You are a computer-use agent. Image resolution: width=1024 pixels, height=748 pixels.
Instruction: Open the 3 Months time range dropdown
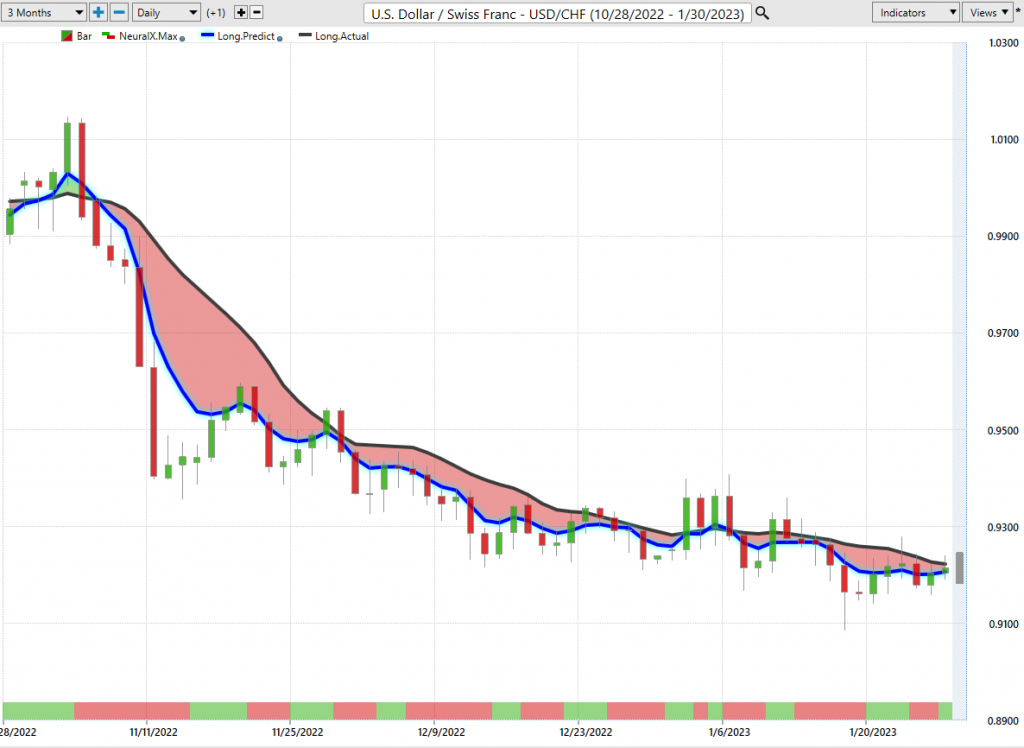point(44,12)
